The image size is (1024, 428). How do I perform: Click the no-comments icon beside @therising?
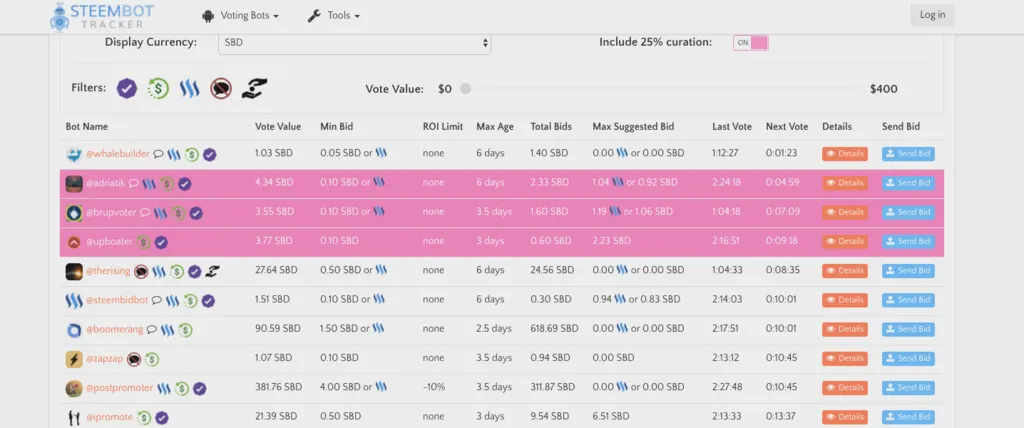(141, 272)
